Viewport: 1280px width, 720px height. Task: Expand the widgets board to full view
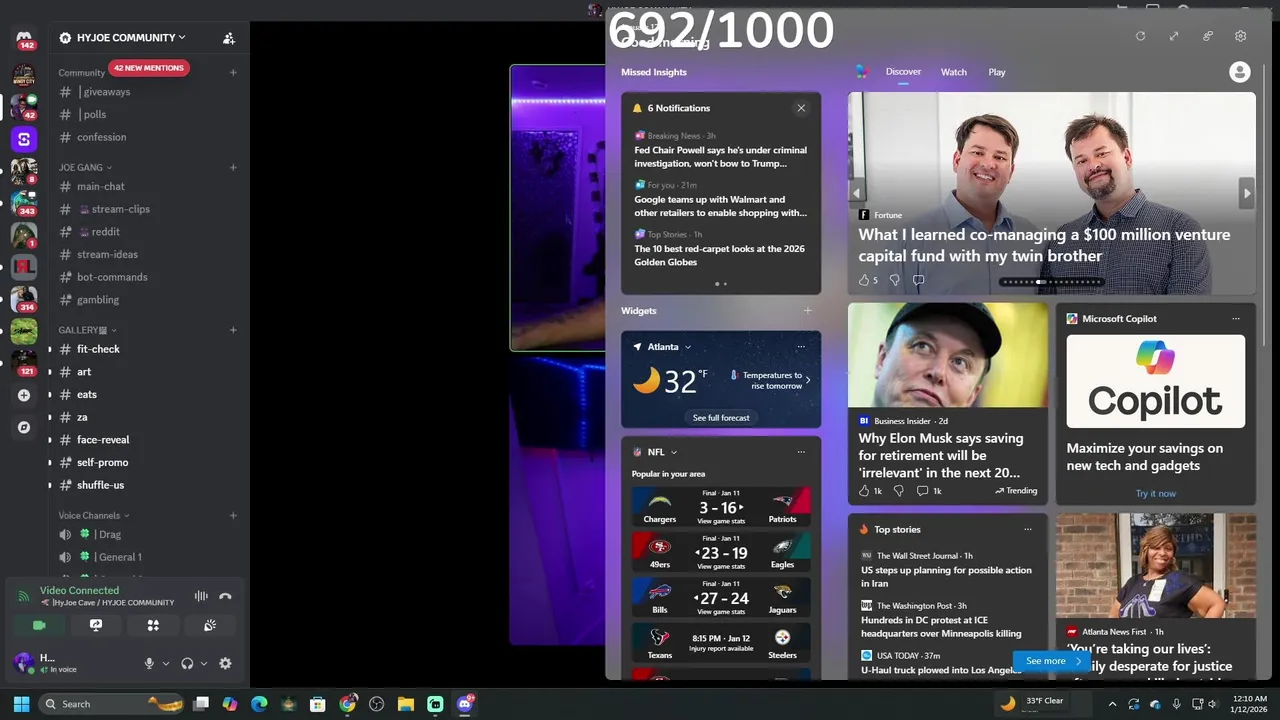click(1174, 36)
